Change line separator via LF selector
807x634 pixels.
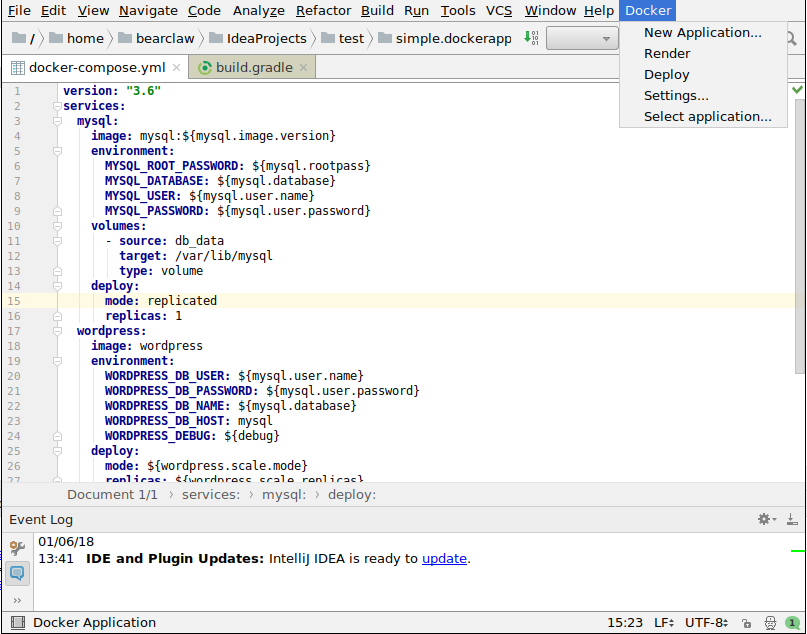coord(664,623)
